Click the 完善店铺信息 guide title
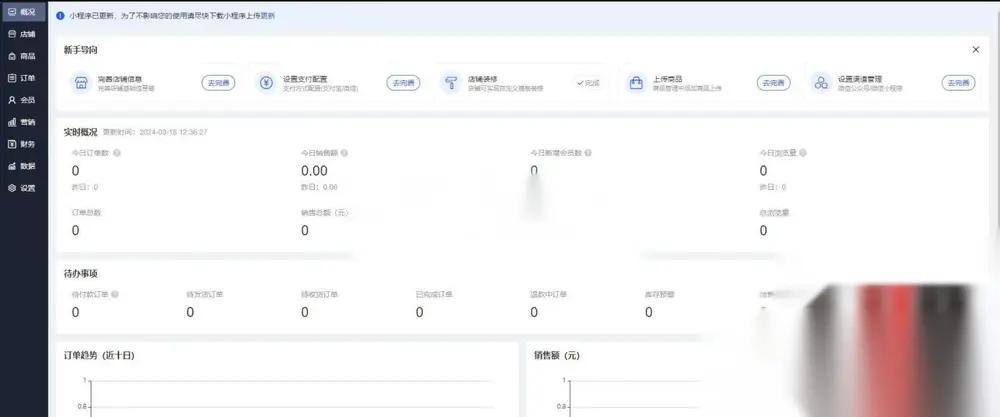This screenshot has height=417, width=1000. (x=120, y=79)
